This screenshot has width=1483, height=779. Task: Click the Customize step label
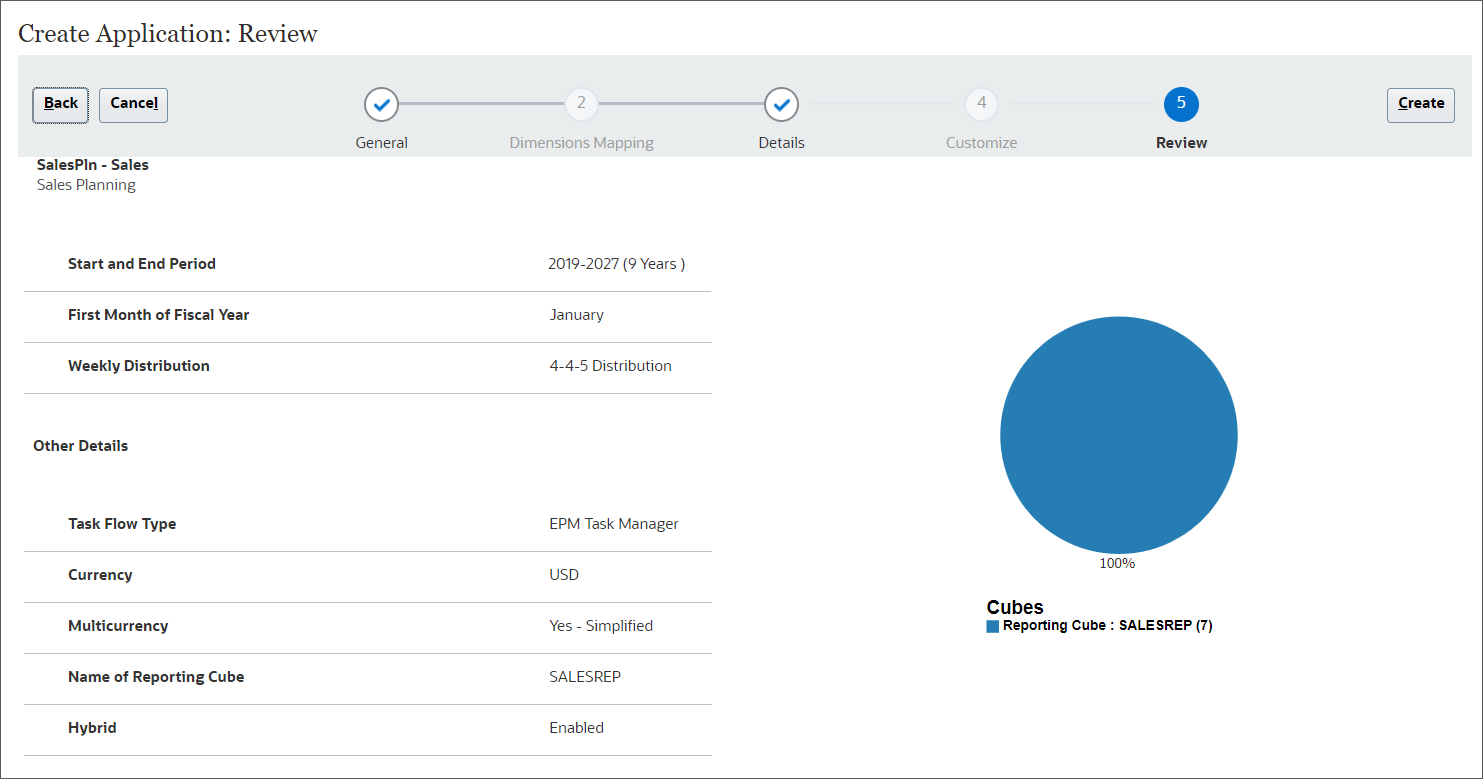click(x=981, y=142)
